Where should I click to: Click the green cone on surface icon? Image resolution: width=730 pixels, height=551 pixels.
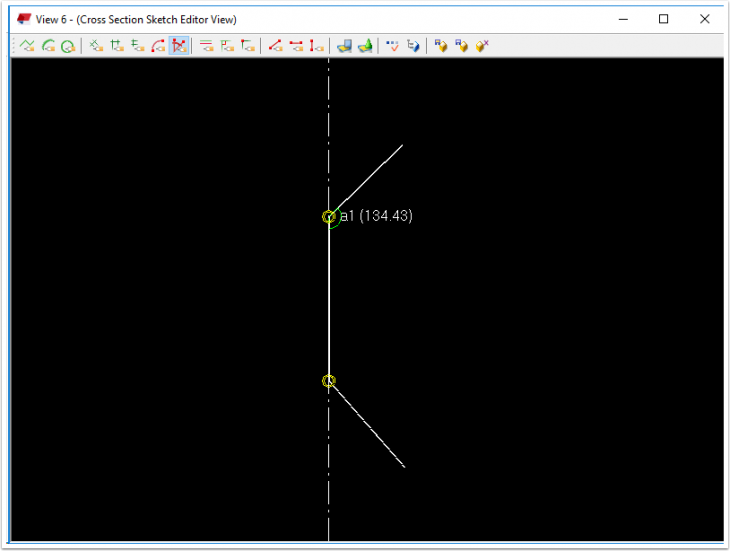pyautogui.click(x=365, y=46)
